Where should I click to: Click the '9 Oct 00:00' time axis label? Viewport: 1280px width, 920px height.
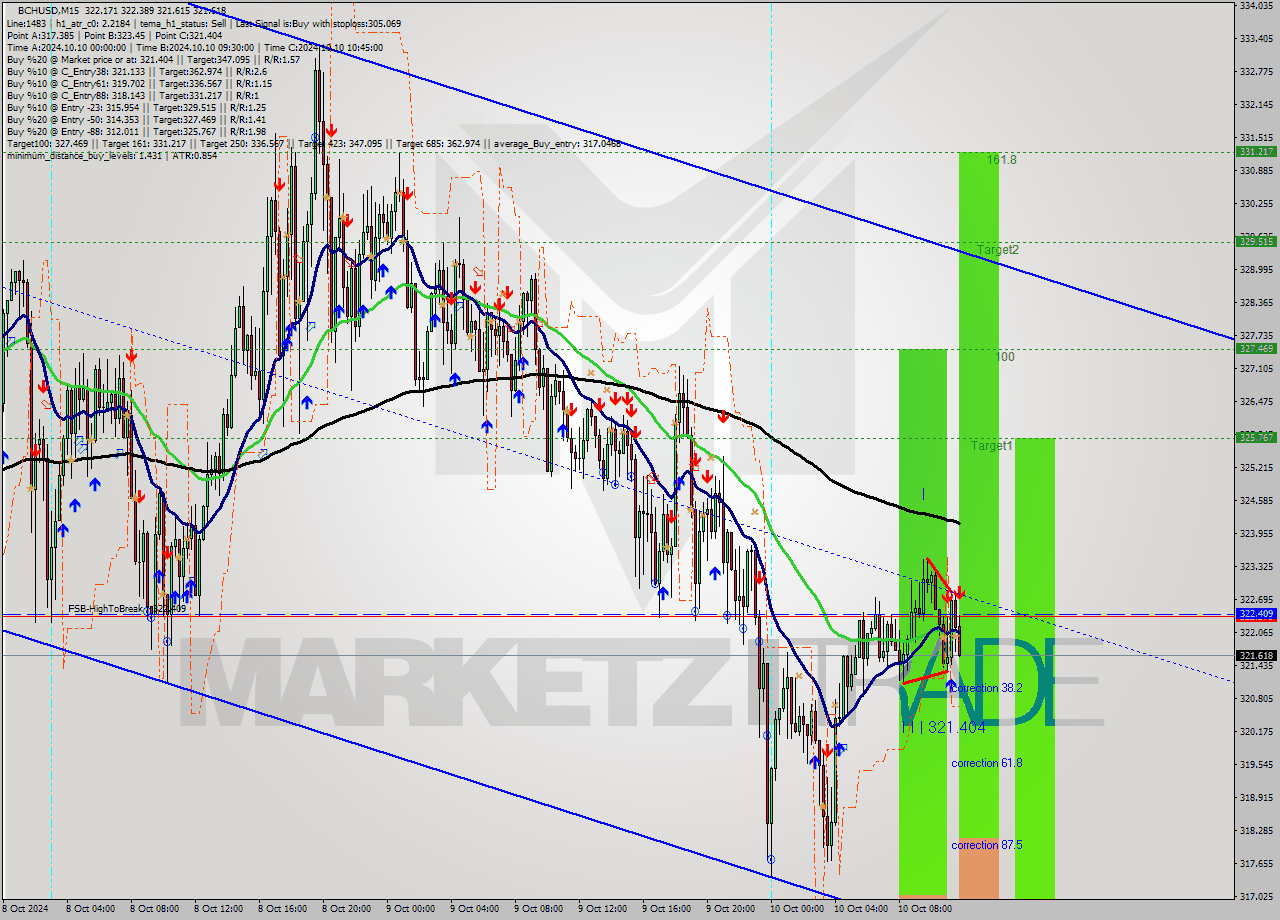411,909
